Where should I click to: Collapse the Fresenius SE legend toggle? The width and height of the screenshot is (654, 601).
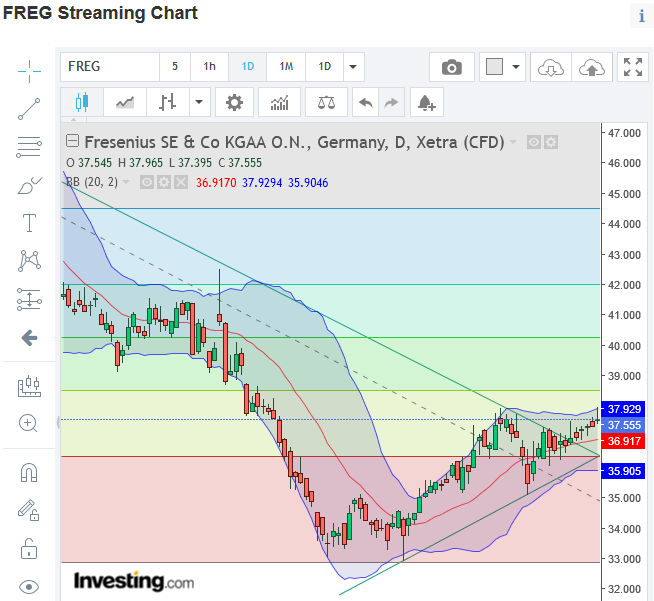click(x=72, y=141)
